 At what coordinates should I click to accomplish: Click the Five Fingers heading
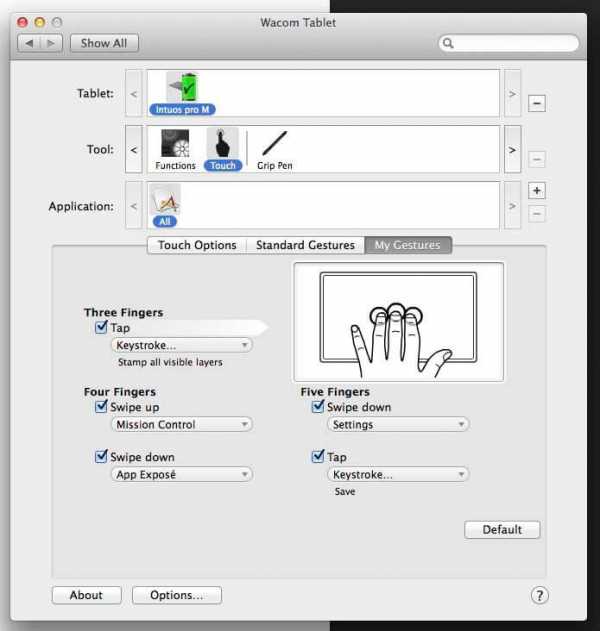point(335,392)
